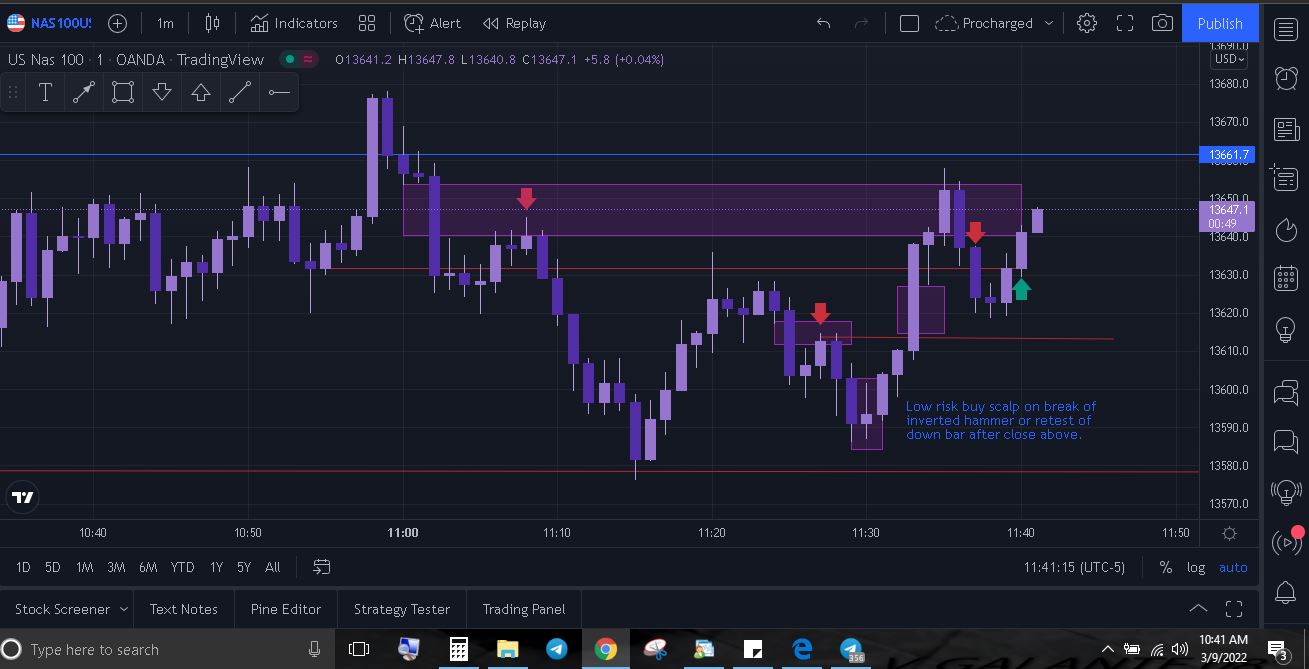Toggle percent scale mode

tap(1165, 567)
